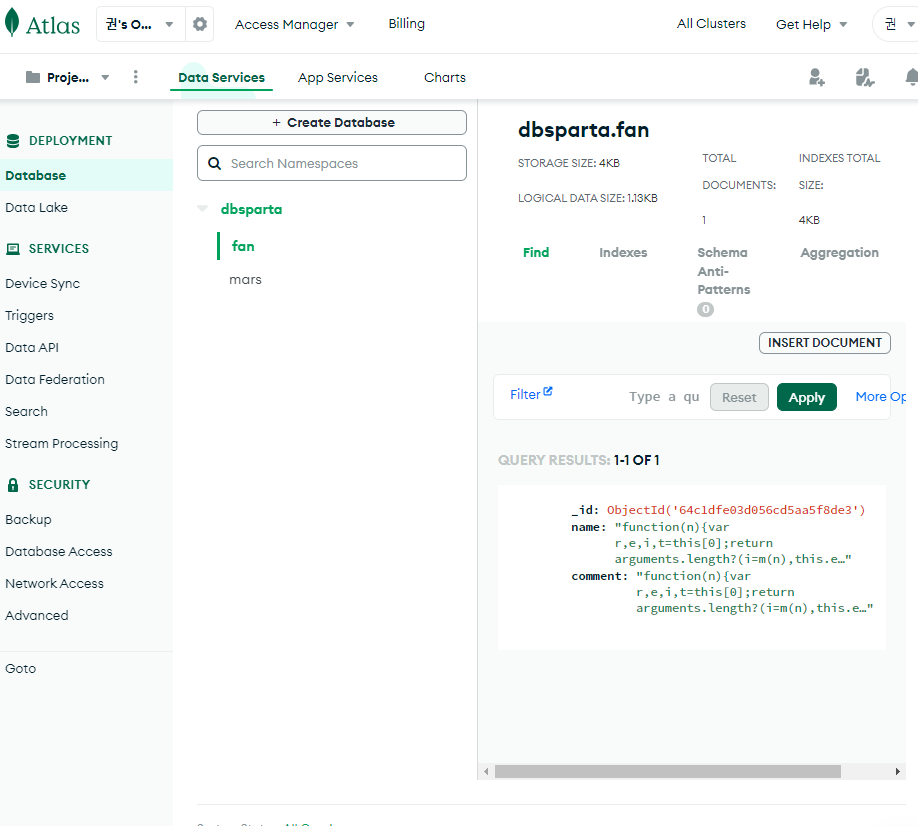The height and width of the screenshot is (826, 918).
Task: Click the document comment field value
Action: [x=755, y=592]
